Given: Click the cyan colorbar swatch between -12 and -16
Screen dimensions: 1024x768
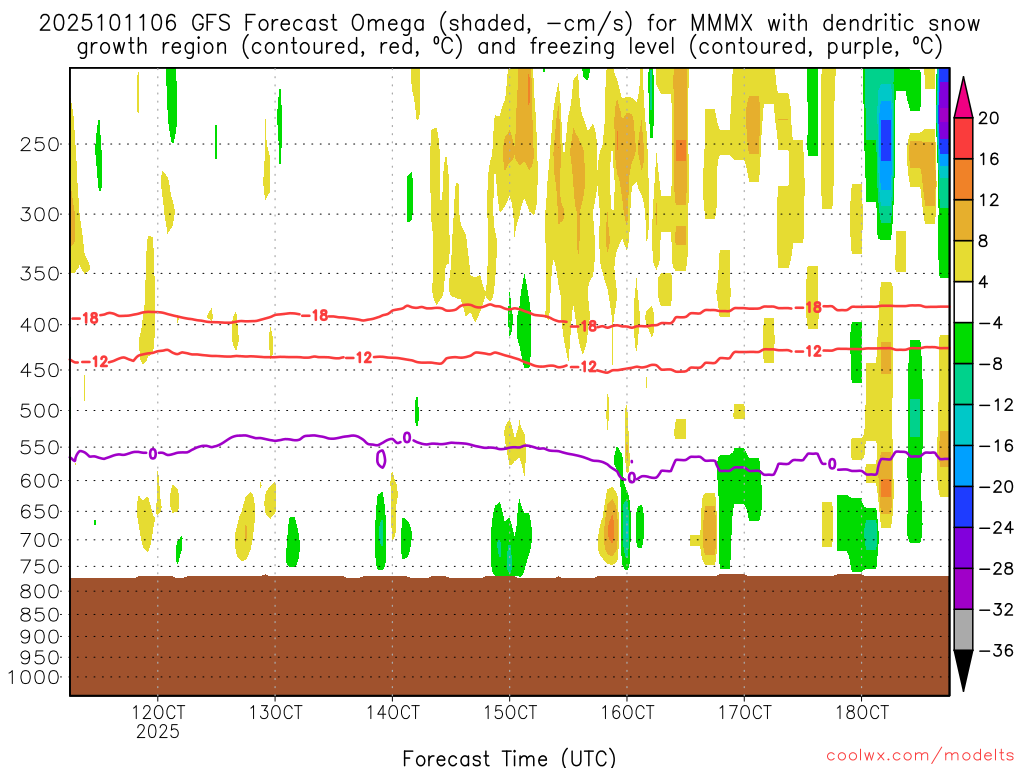Looking at the screenshot, I should [x=963, y=425].
